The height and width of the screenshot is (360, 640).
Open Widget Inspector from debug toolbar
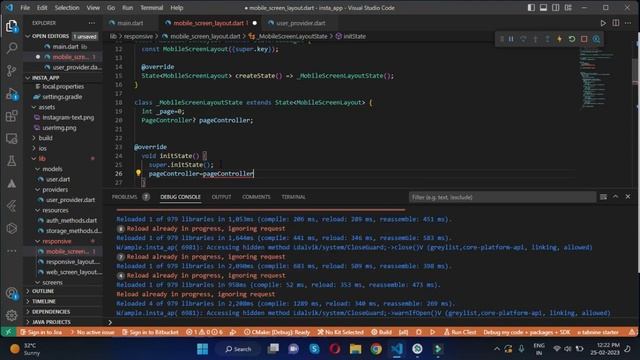click(596, 39)
